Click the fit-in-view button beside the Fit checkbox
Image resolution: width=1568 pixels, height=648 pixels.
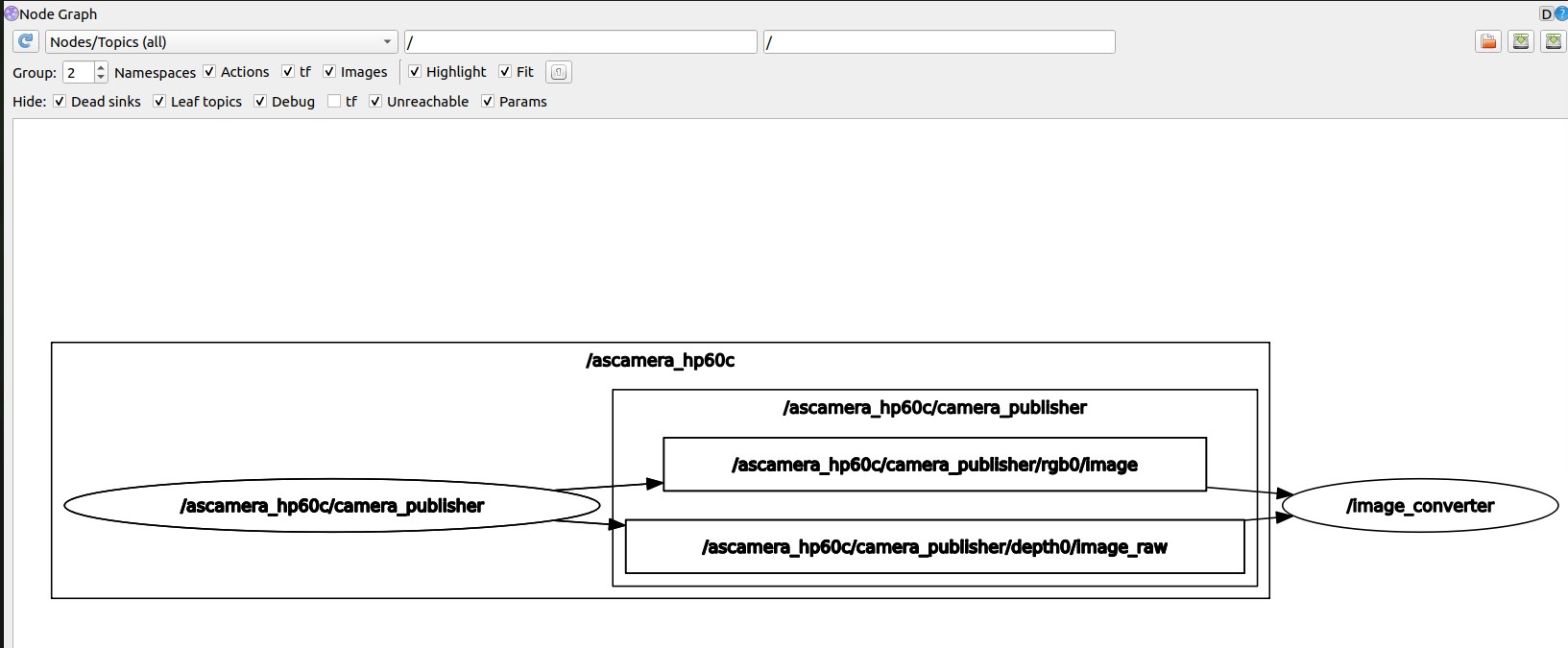pos(559,72)
